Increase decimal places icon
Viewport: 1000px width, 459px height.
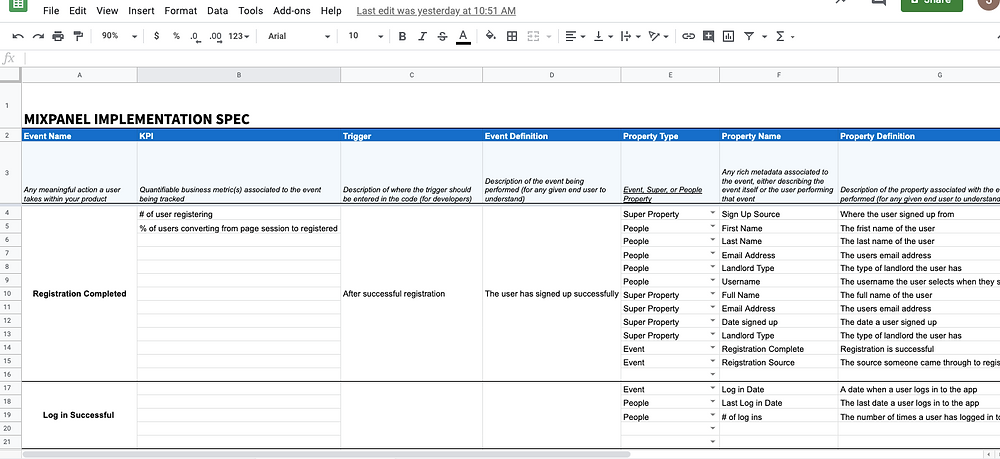[216, 37]
